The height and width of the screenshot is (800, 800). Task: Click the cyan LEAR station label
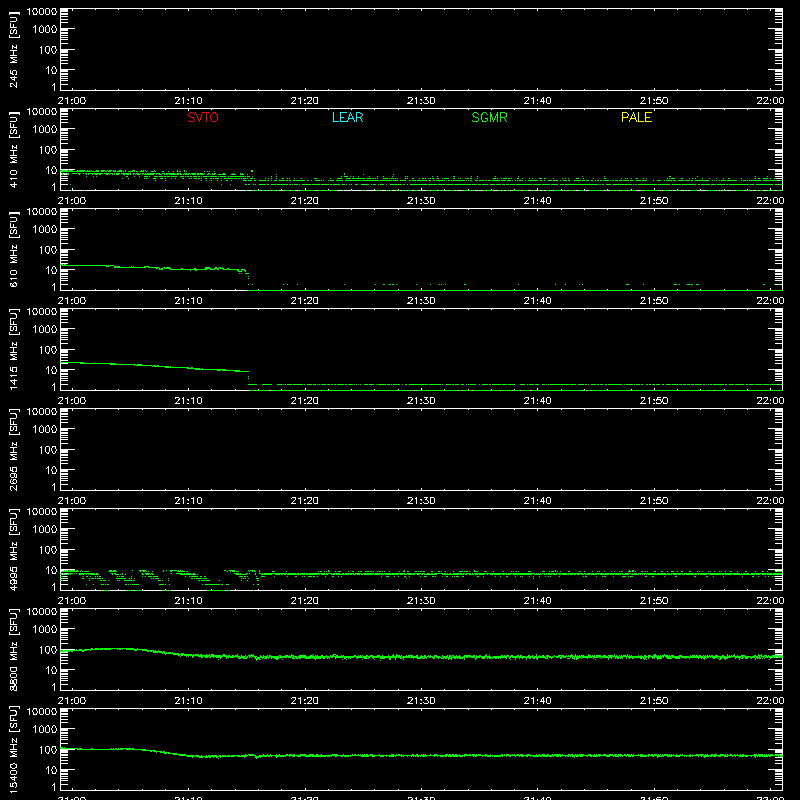click(x=347, y=117)
